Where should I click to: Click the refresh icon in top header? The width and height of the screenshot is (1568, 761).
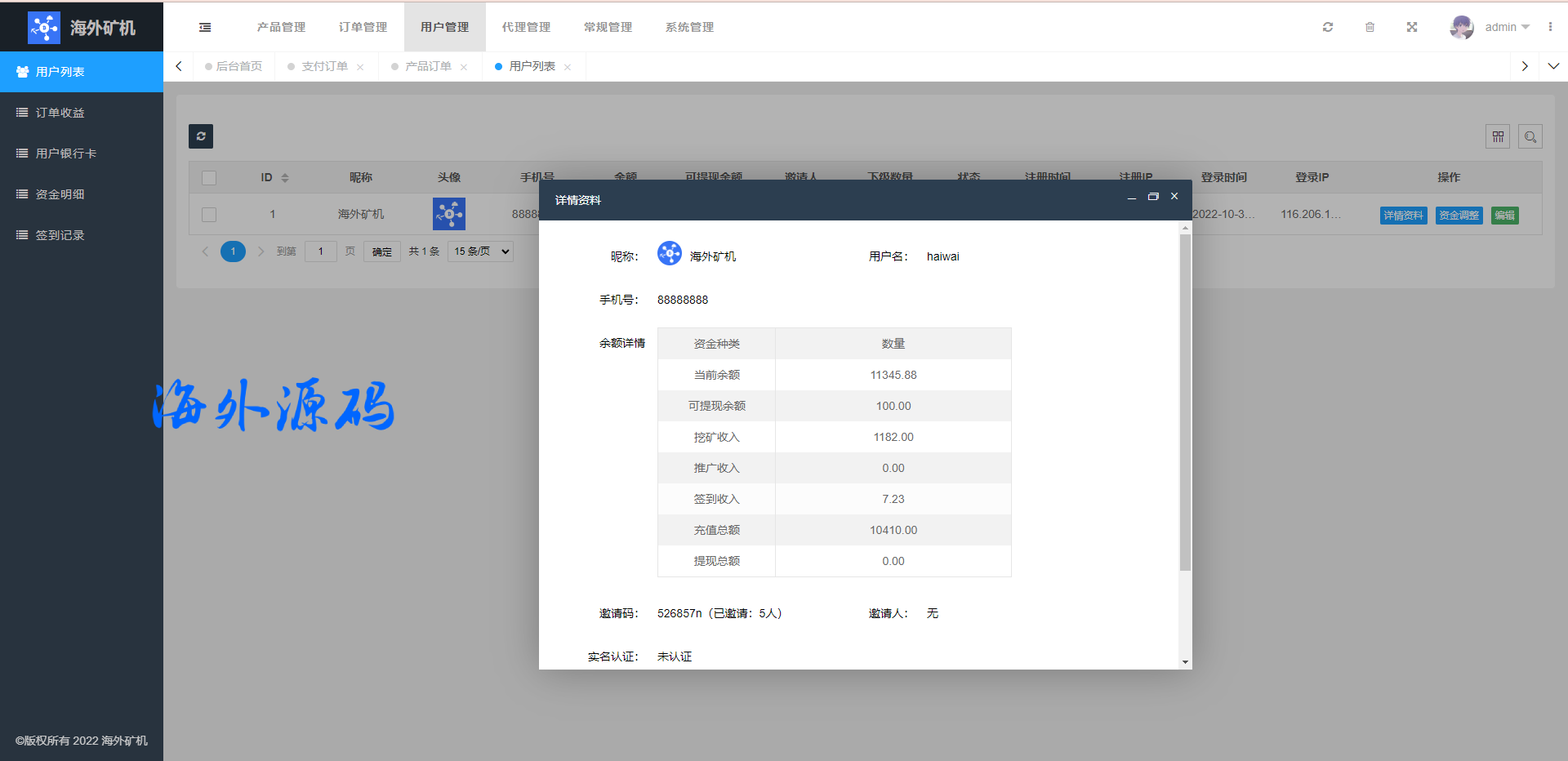(x=1328, y=27)
